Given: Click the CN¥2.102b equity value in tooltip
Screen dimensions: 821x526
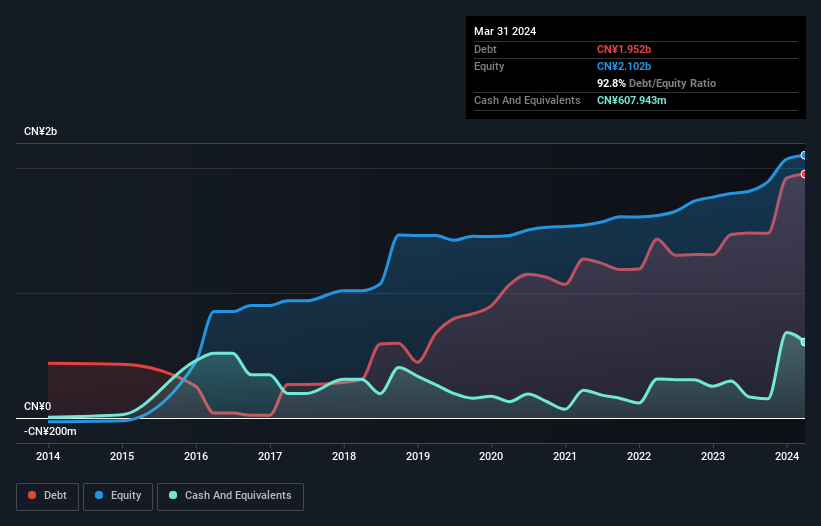Looking at the screenshot, I should (x=624, y=66).
